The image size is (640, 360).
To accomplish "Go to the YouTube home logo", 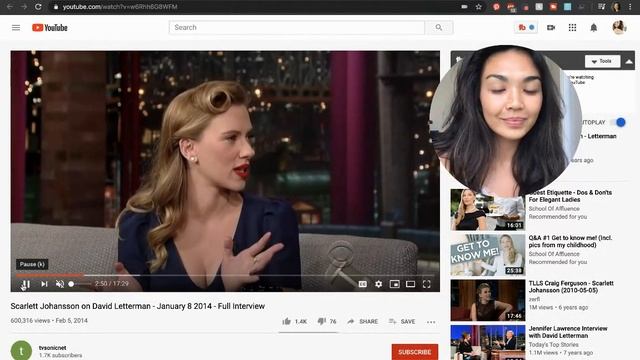I will coord(50,28).
